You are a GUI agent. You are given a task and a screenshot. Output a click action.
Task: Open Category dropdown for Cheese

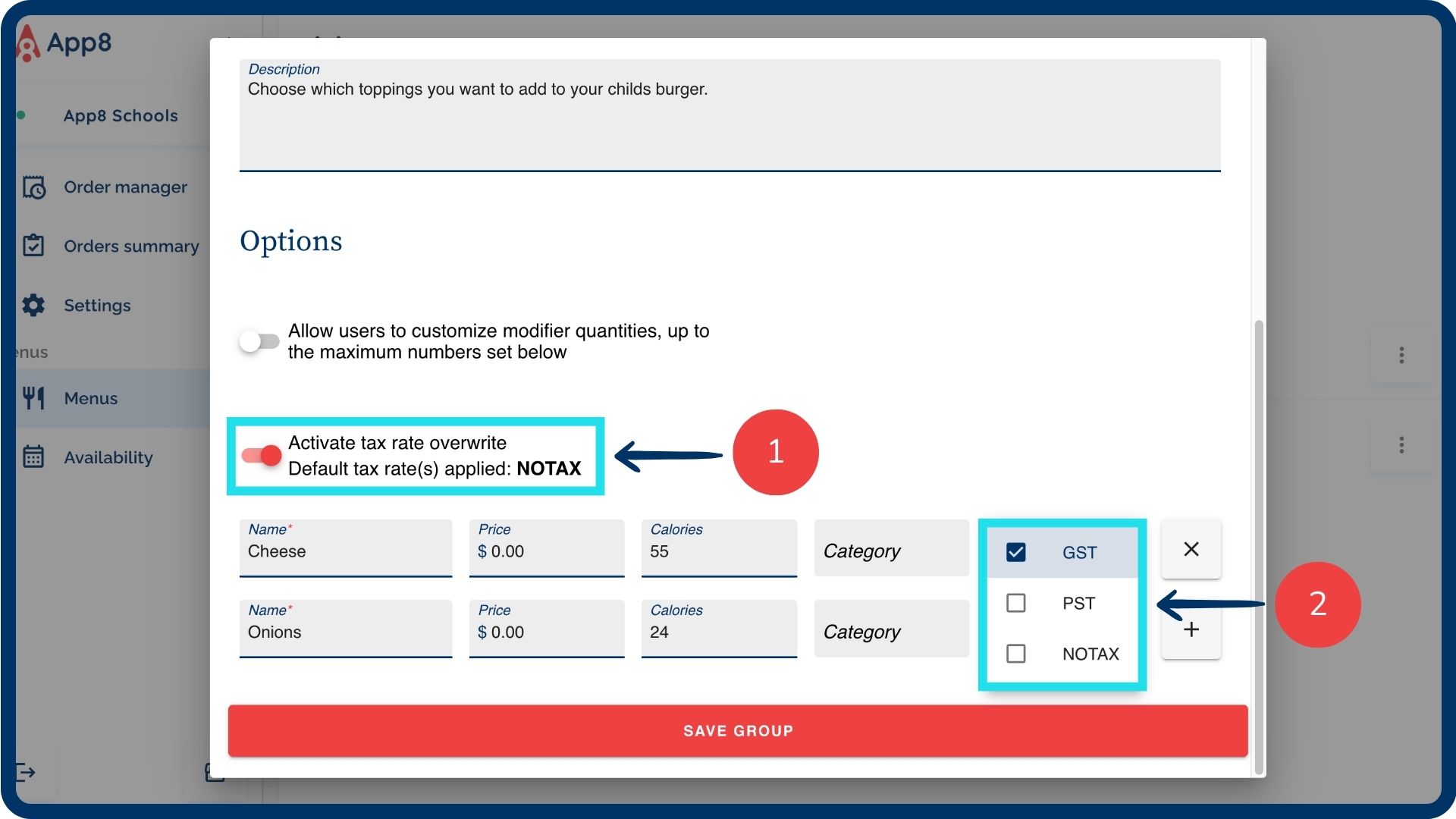pyautogui.click(x=891, y=551)
